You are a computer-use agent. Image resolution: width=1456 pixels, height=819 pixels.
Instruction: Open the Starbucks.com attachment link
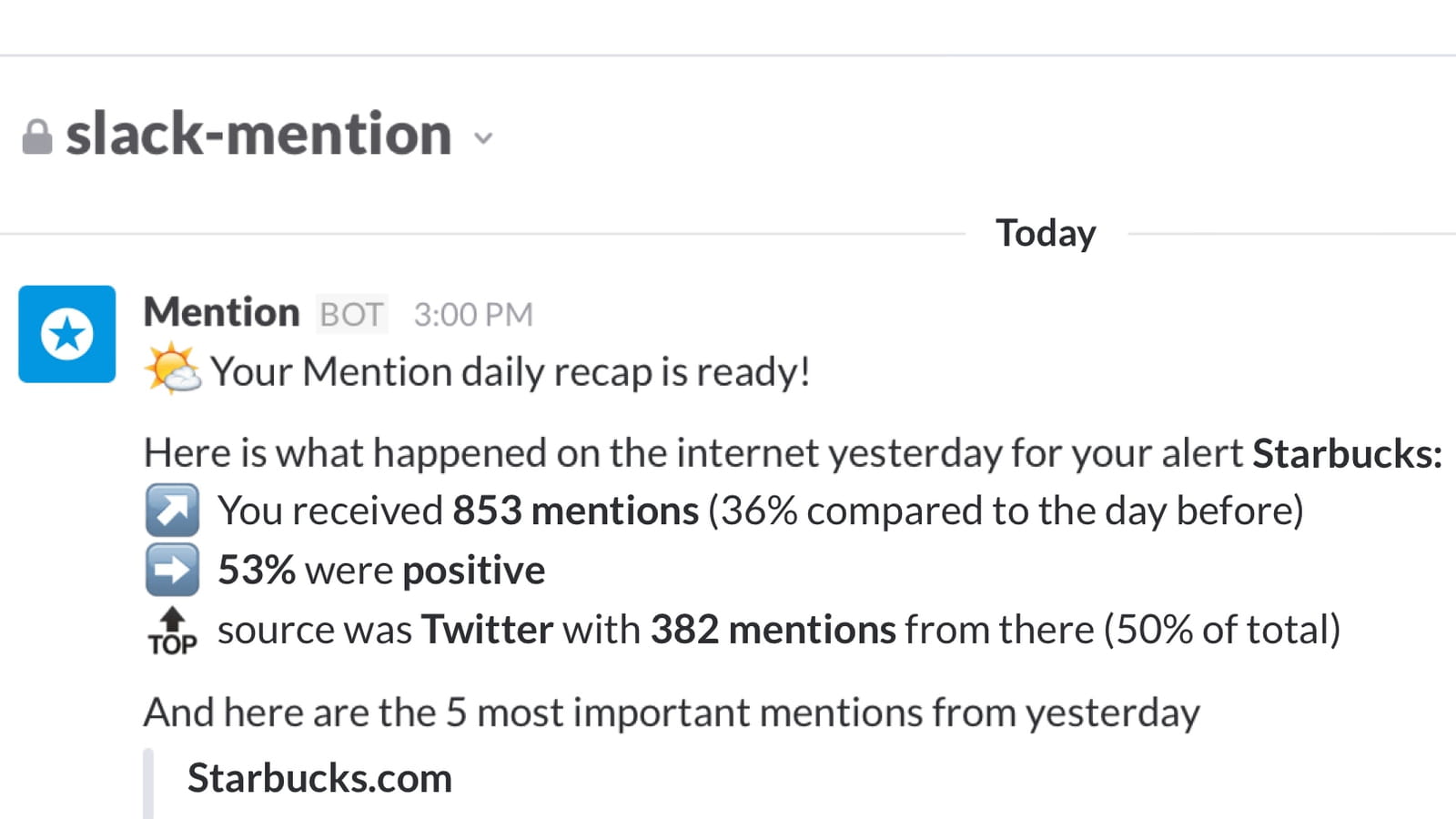(x=319, y=778)
